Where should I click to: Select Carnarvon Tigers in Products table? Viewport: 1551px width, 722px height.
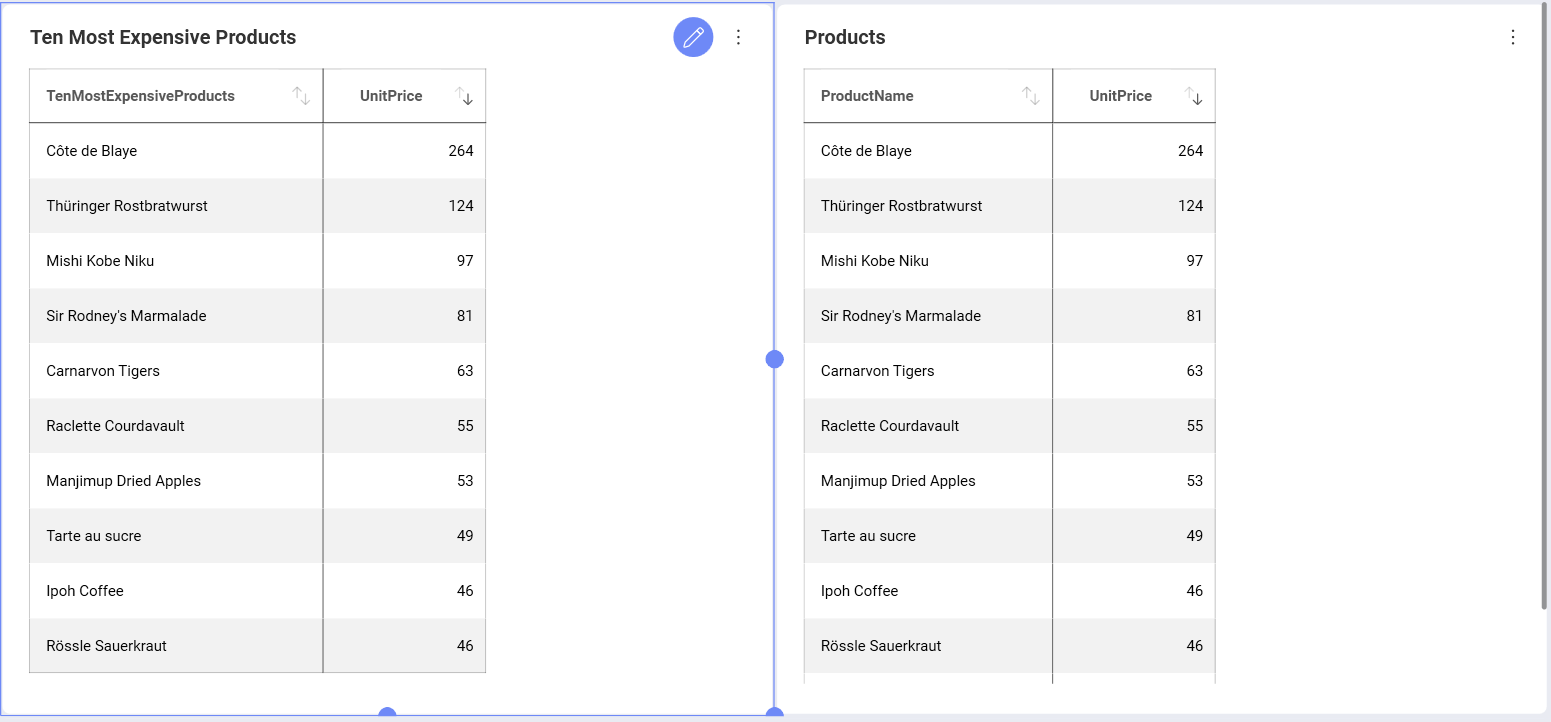878,371
